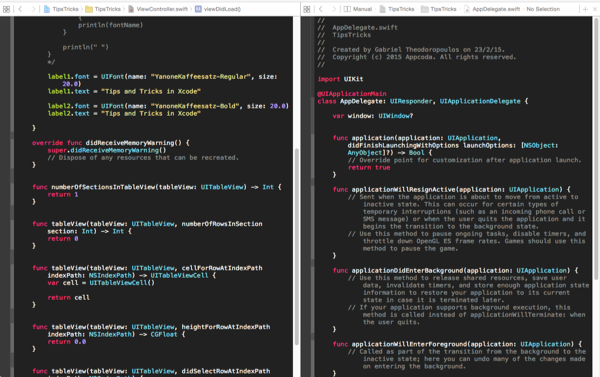Open viewDidLoad() method jump bar item
This screenshot has width=600, height=377.
(218, 9)
